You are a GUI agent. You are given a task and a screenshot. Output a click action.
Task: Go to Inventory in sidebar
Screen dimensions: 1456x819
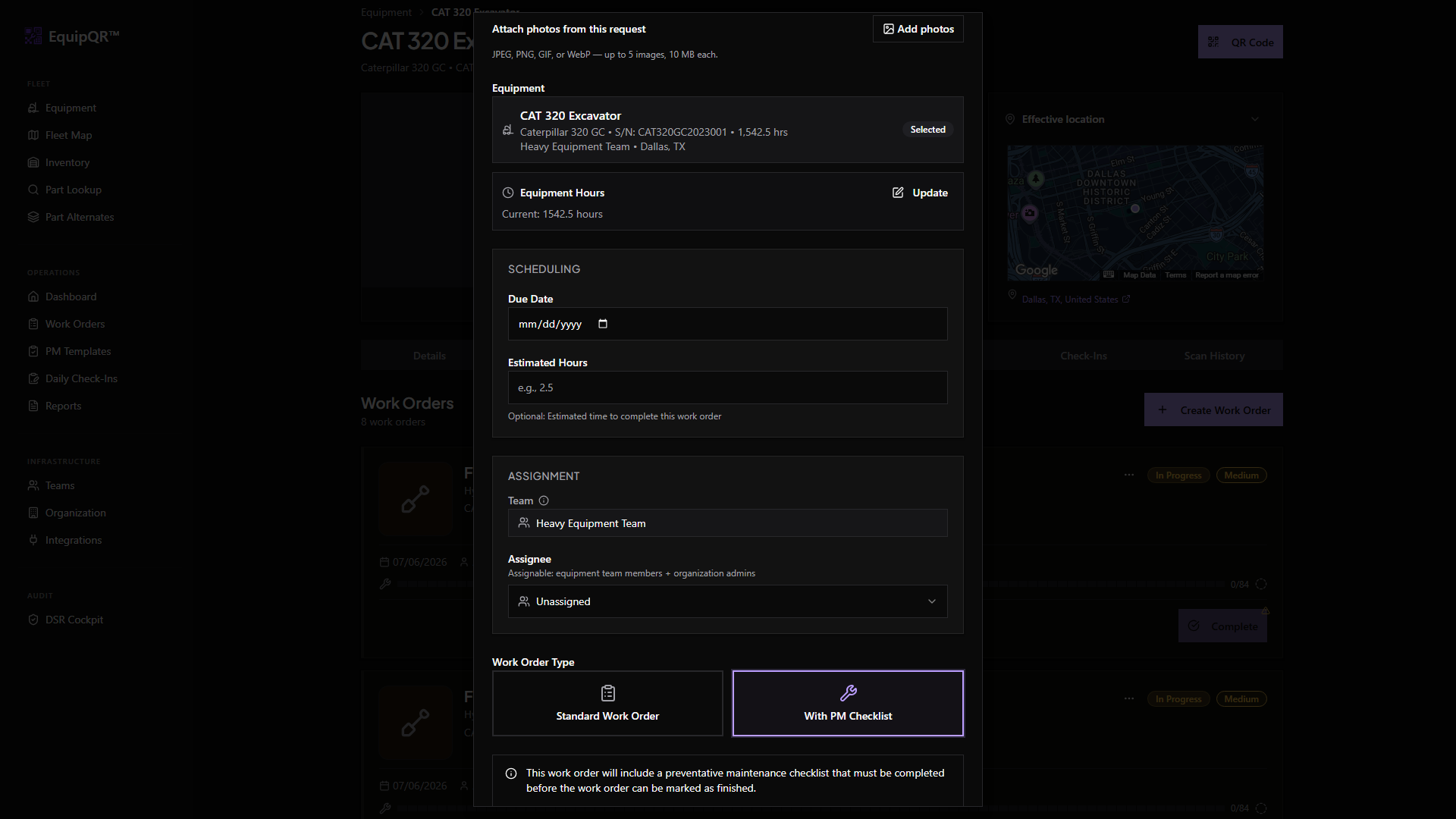(67, 162)
